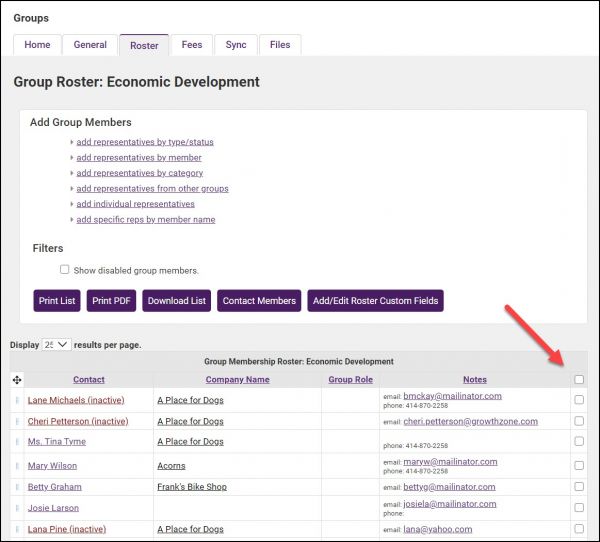This screenshot has height=542, width=600.
Task: Tick the checkbox for Mary Wilson's row
Action: click(579, 465)
